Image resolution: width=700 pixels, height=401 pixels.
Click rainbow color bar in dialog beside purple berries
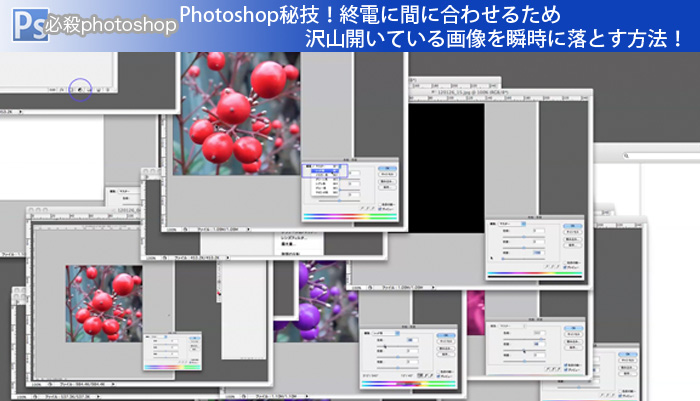408,384
